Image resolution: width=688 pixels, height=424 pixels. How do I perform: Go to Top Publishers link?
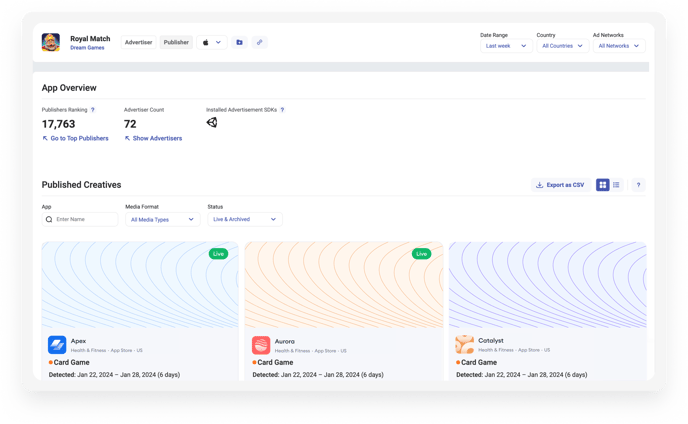pyautogui.click(x=75, y=138)
